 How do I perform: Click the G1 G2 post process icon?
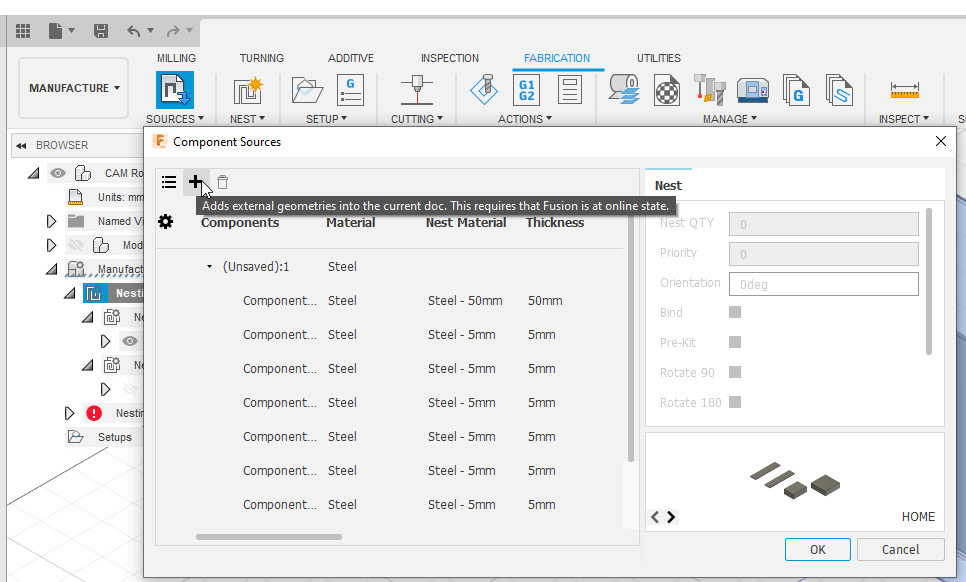click(x=527, y=90)
